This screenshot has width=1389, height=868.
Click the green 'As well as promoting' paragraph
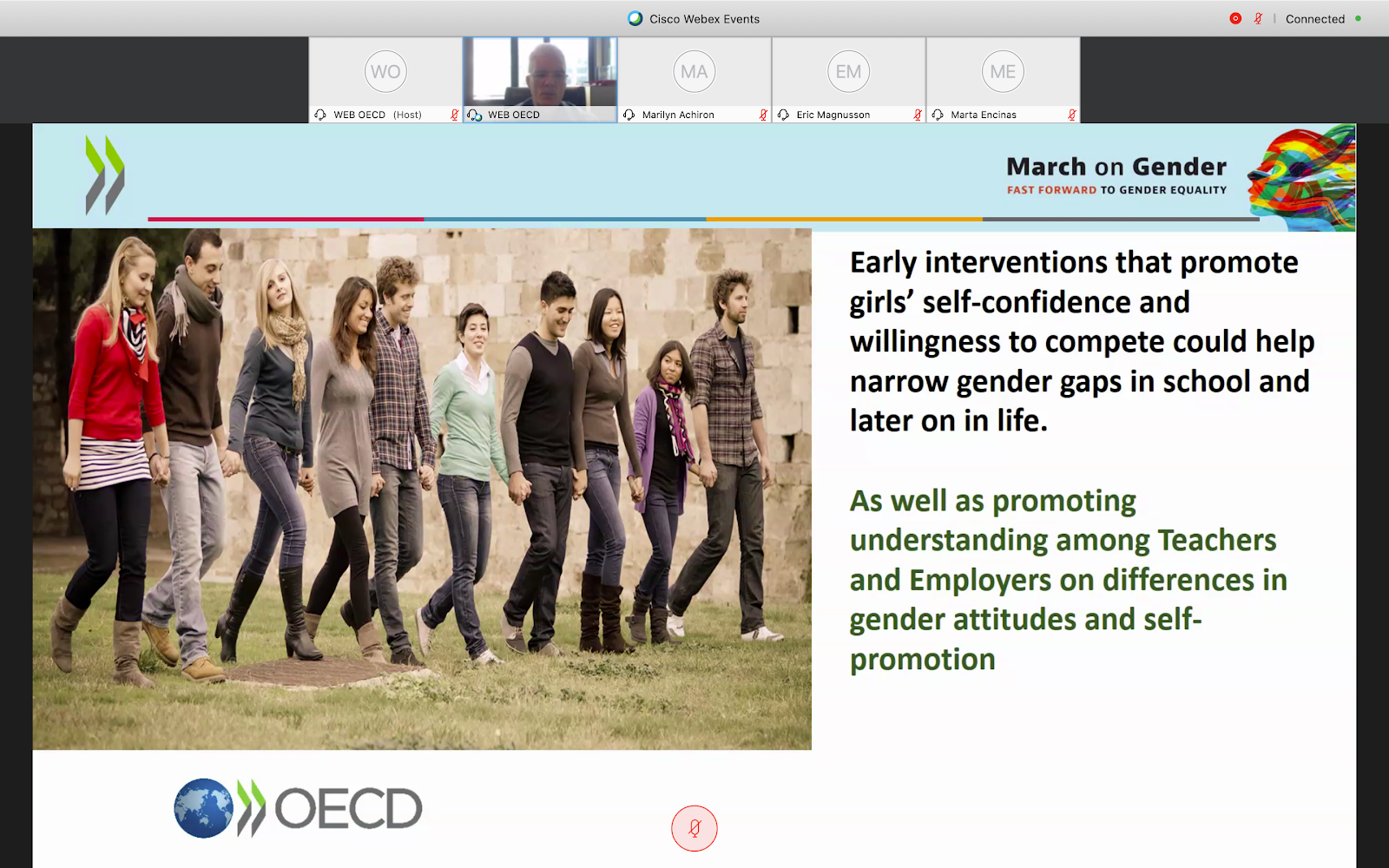point(1068,580)
